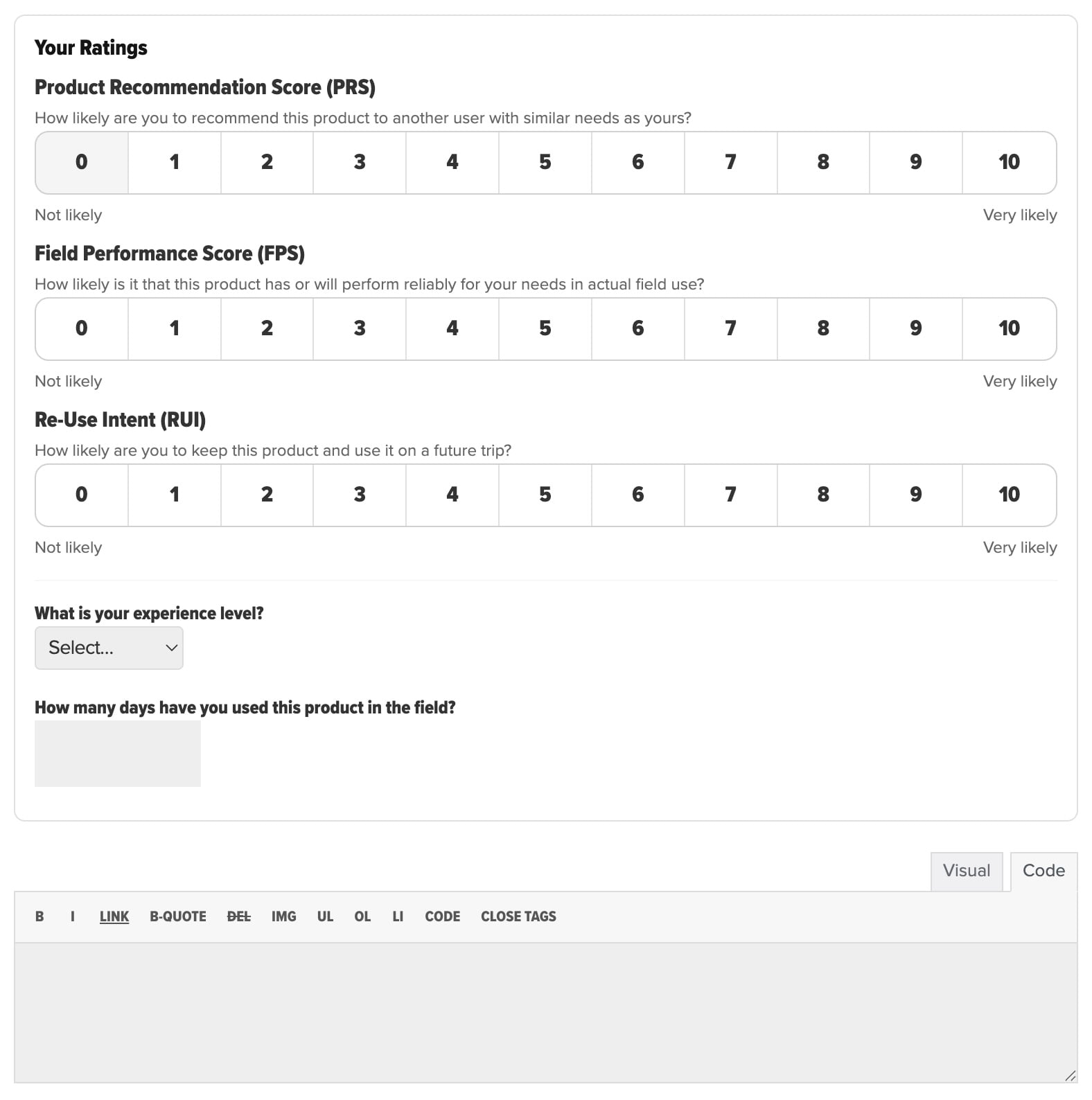
Task: Apply CODE formatting in the editor
Action: tap(442, 916)
